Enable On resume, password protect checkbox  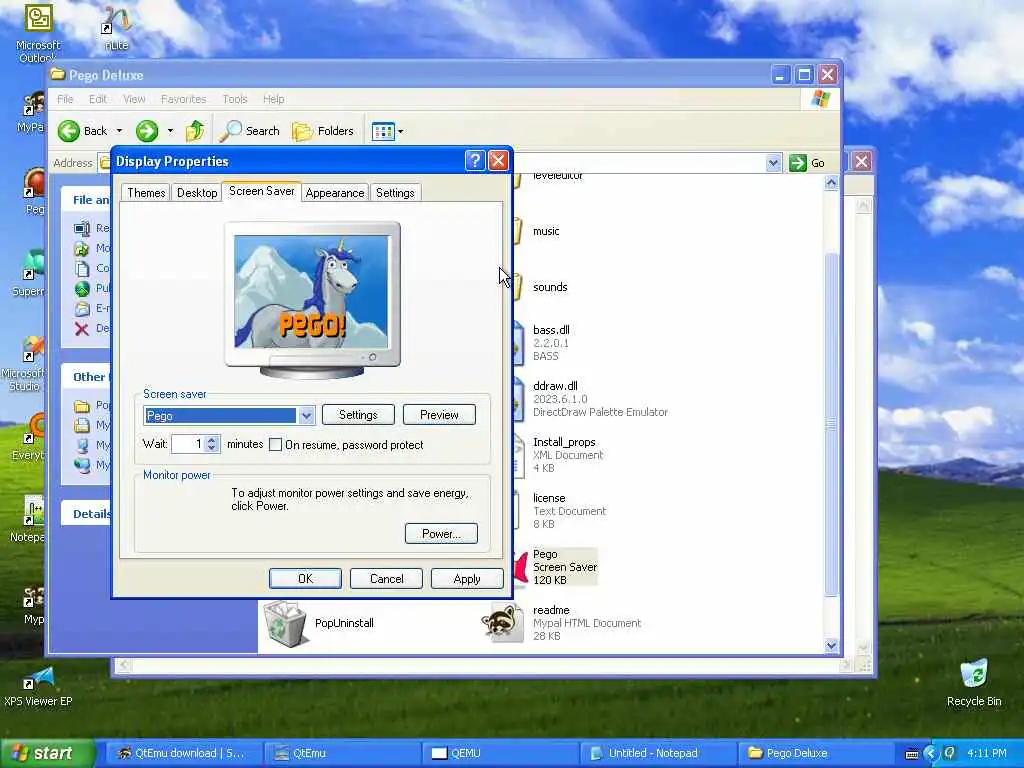point(276,445)
